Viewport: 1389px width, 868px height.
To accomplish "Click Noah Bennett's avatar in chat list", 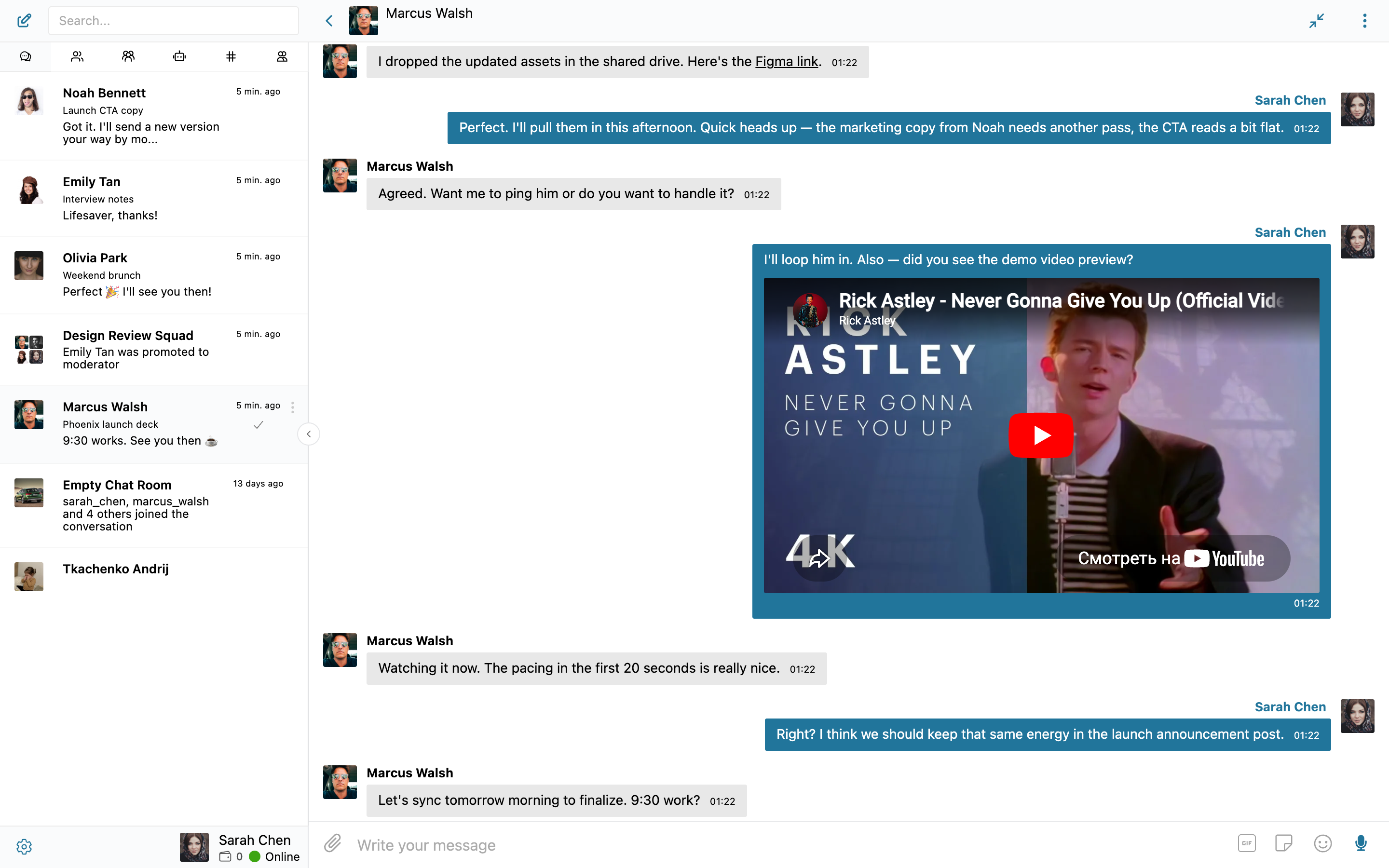I will pos(29,101).
